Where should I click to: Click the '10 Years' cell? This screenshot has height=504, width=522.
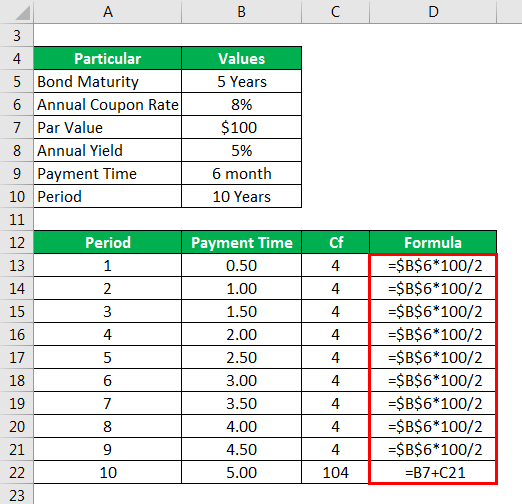[x=241, y=196]
